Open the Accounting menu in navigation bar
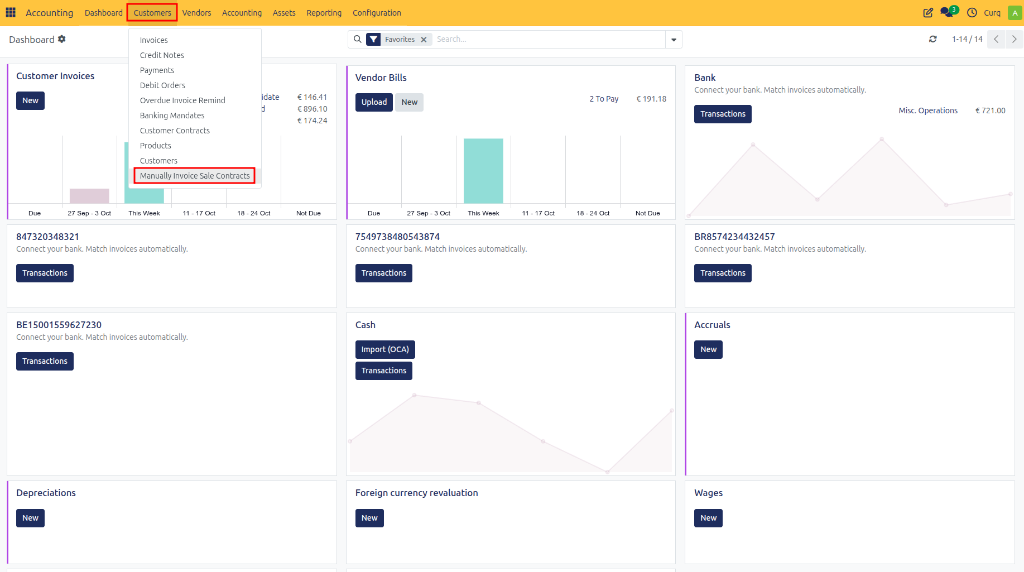1024x572 pixels. (x=242, y=12)
